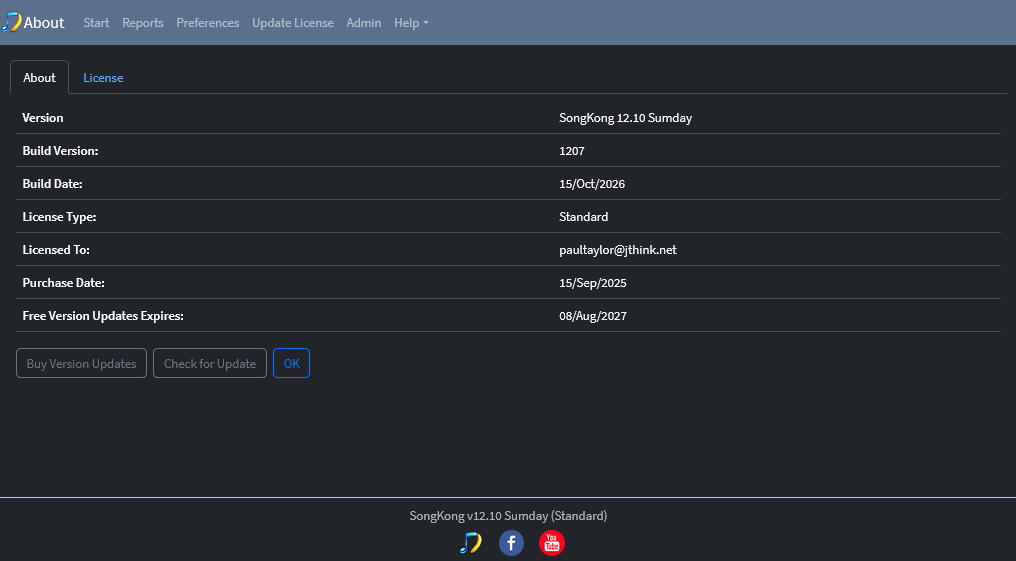This screenshot has width=1016, height=561.
Task: Confirm with the OK button
Action: pos(292,363)
